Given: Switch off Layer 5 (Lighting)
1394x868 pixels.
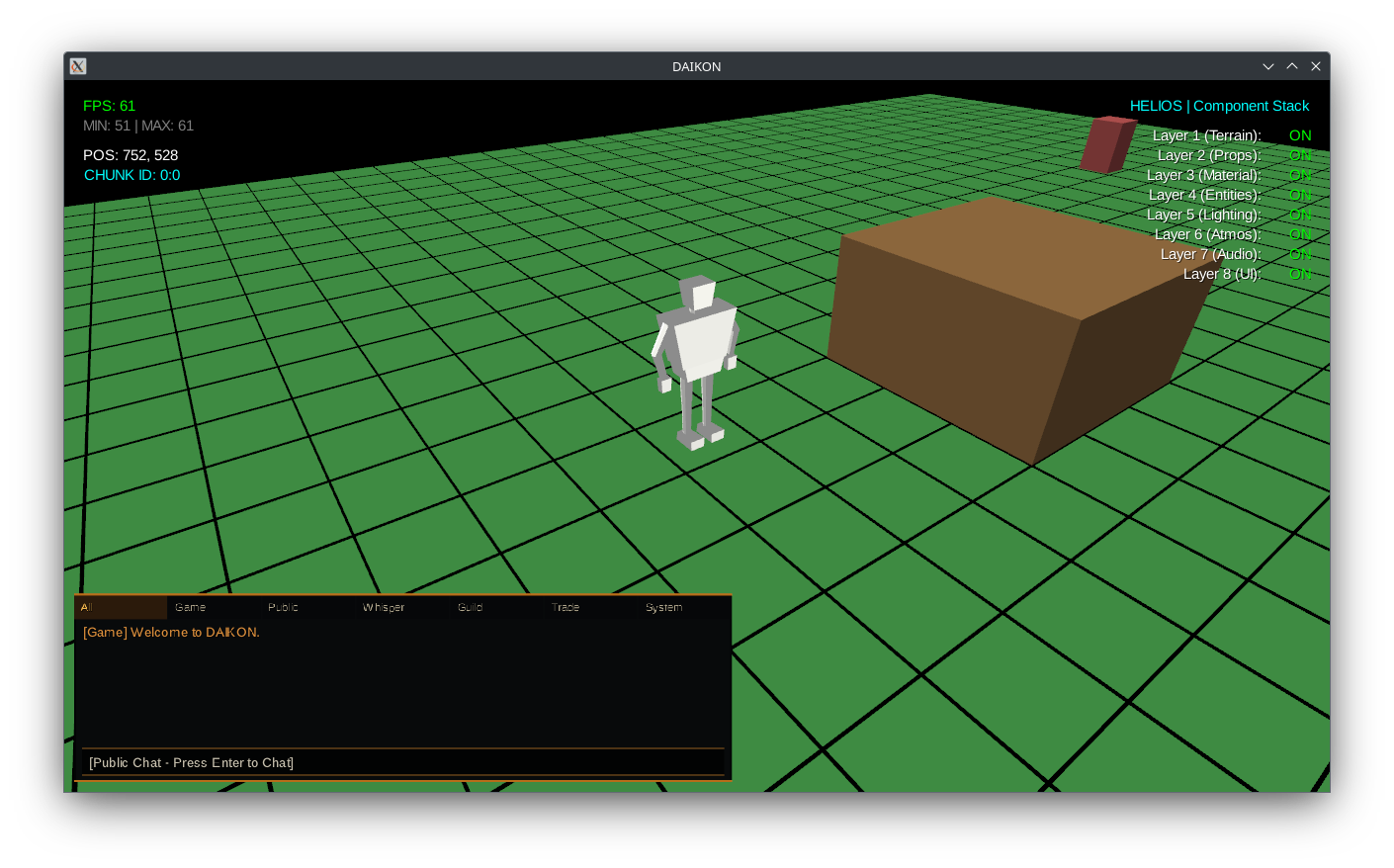Looking at the screenshot, I should (x=1300, y=215).
